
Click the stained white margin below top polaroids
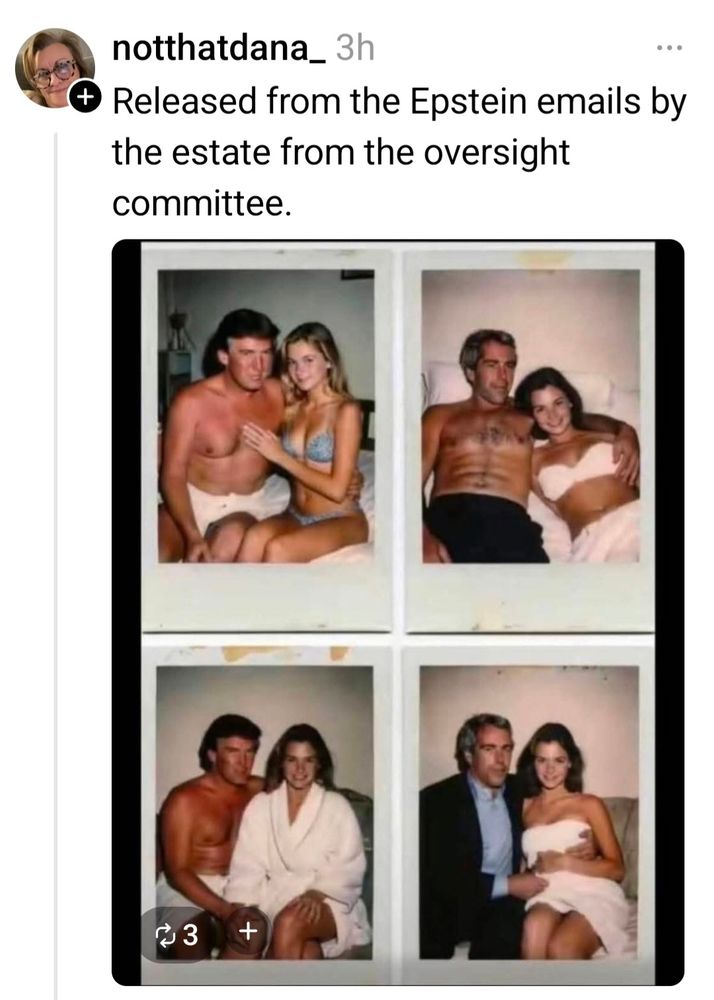click(x=398, y=597)
